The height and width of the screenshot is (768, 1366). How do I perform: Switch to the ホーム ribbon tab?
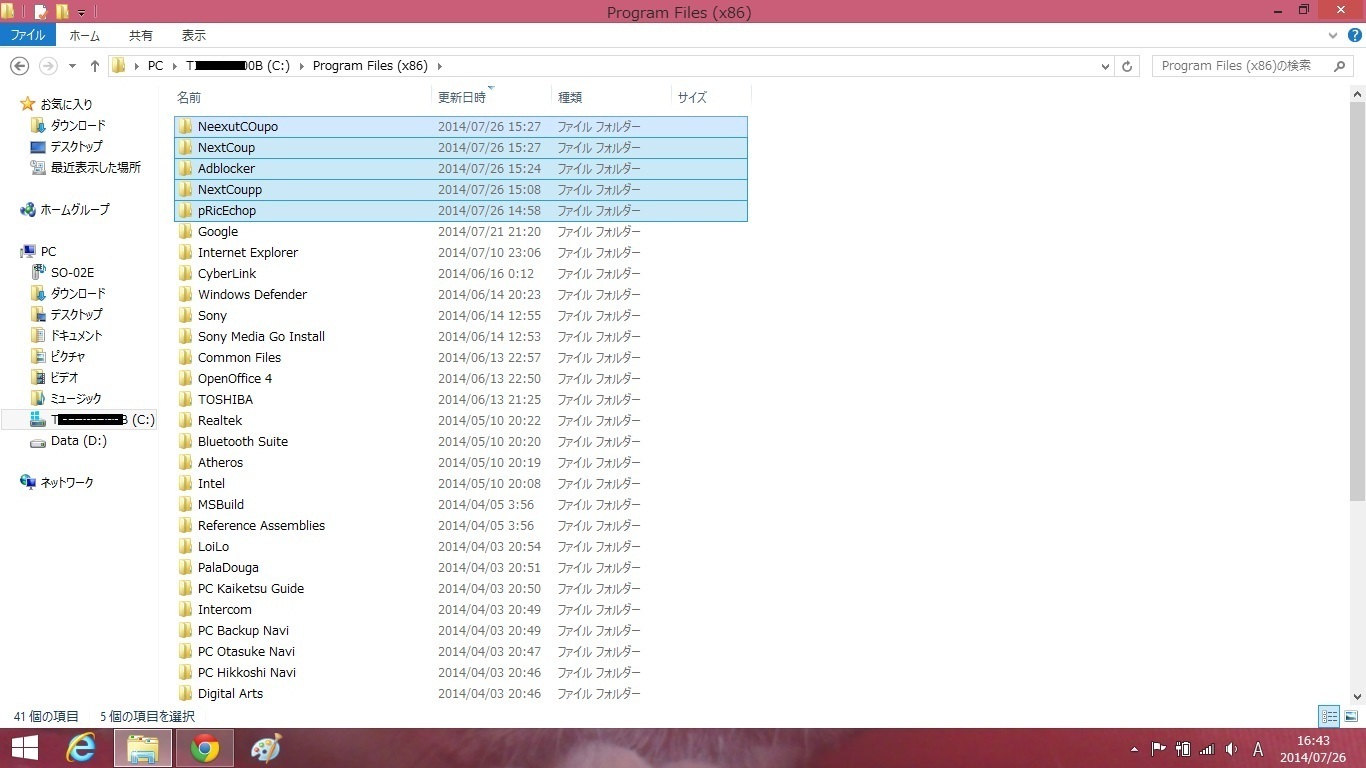click(x=84, y=35)
